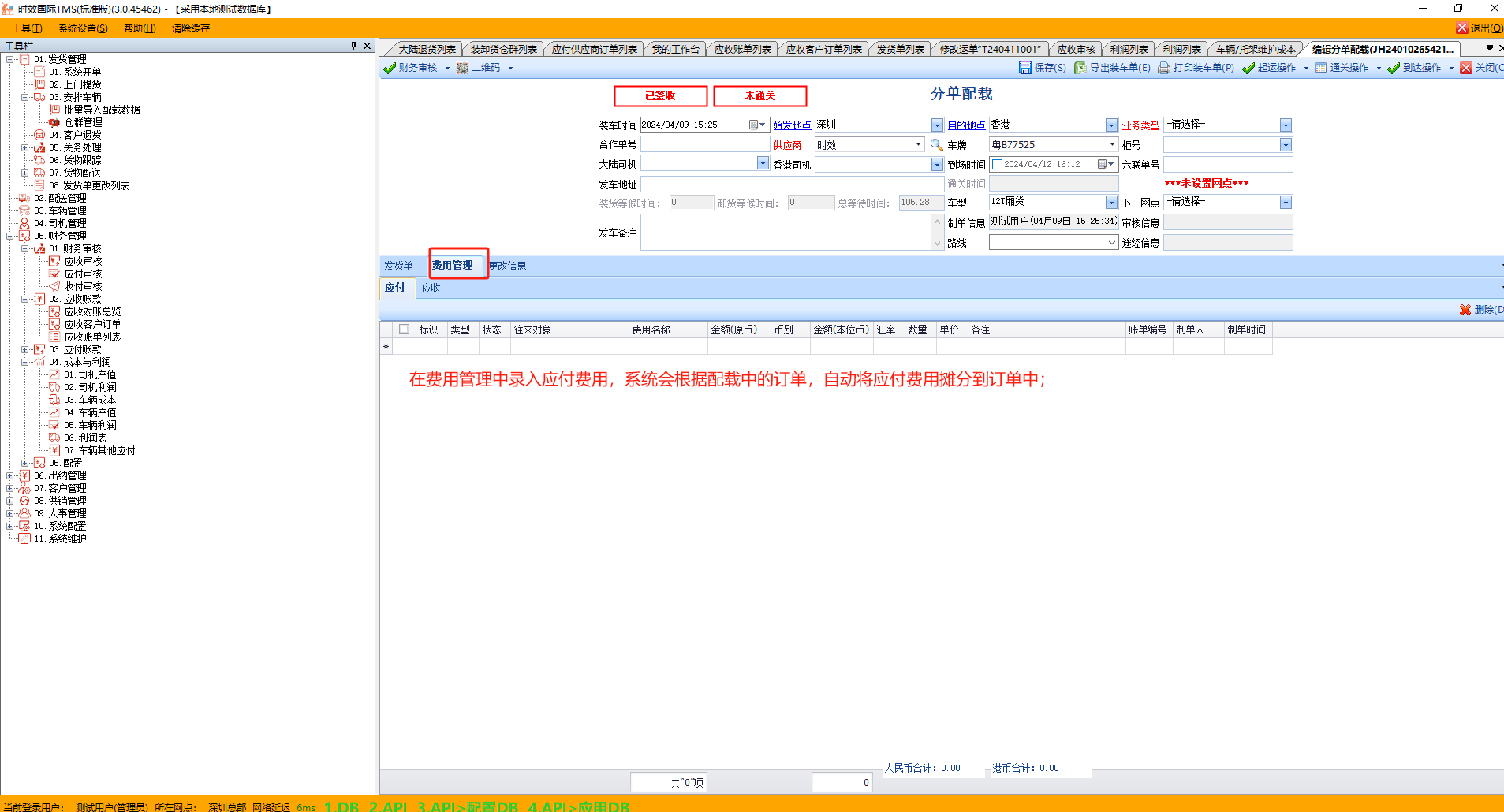This screenshot has height=812, width=1504.
Task: Click the export loading list (导出装车单) icon
Action: (1080, 68)
